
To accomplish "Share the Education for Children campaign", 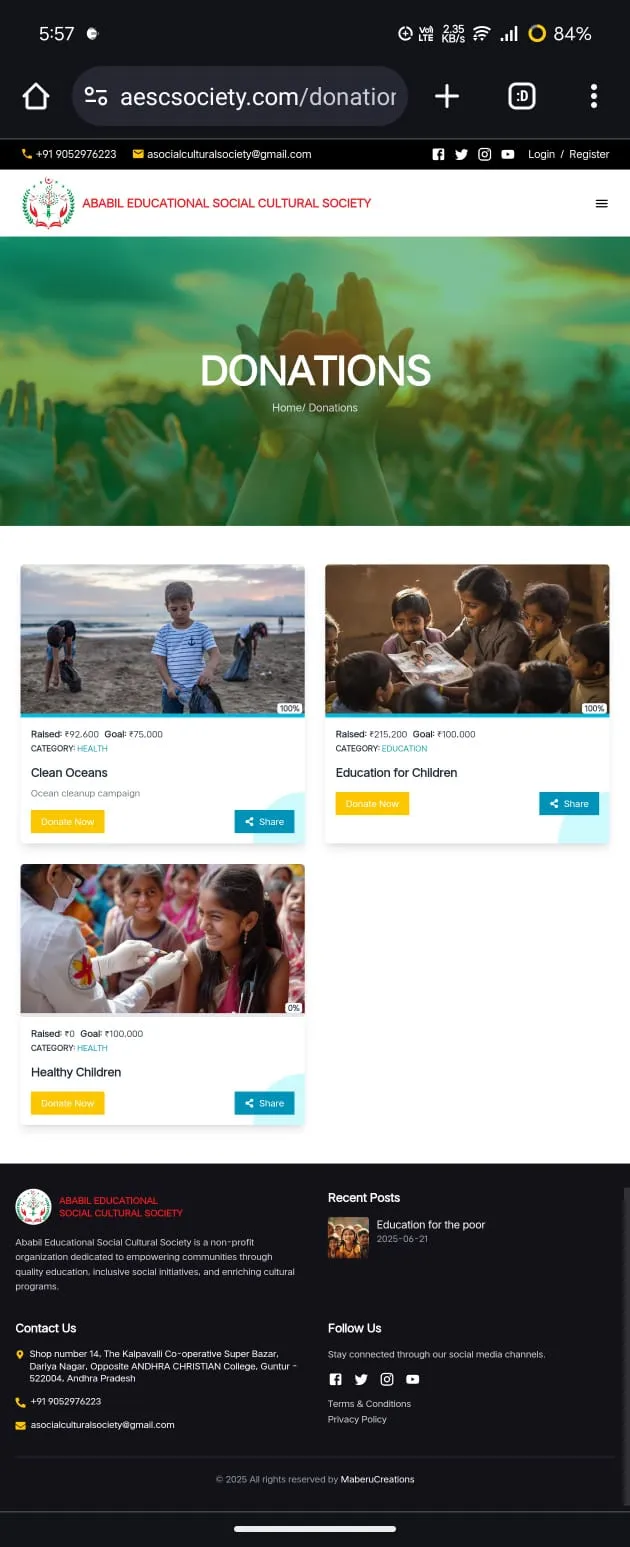I will (569, 803).
